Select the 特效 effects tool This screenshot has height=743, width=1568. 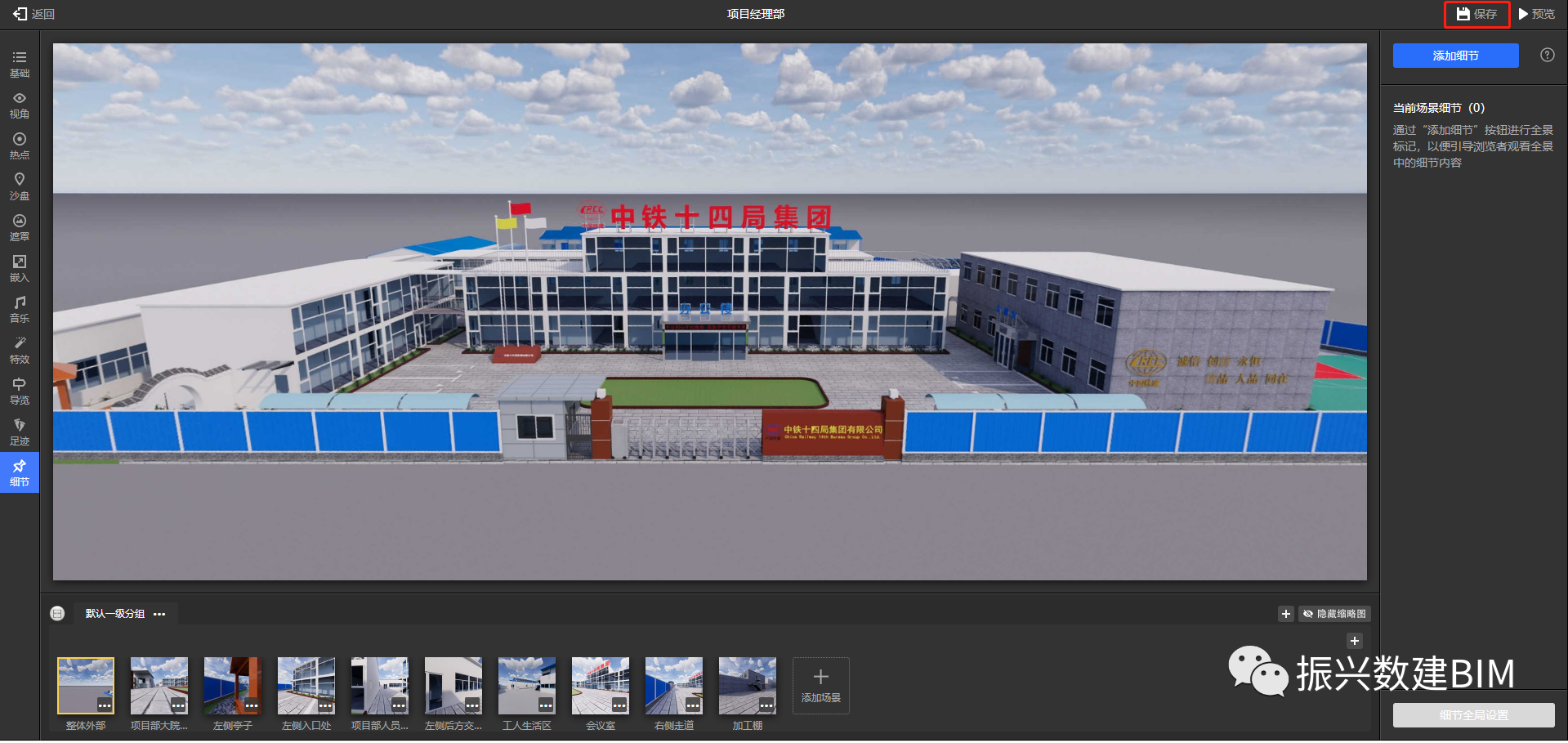click(20, 351)
